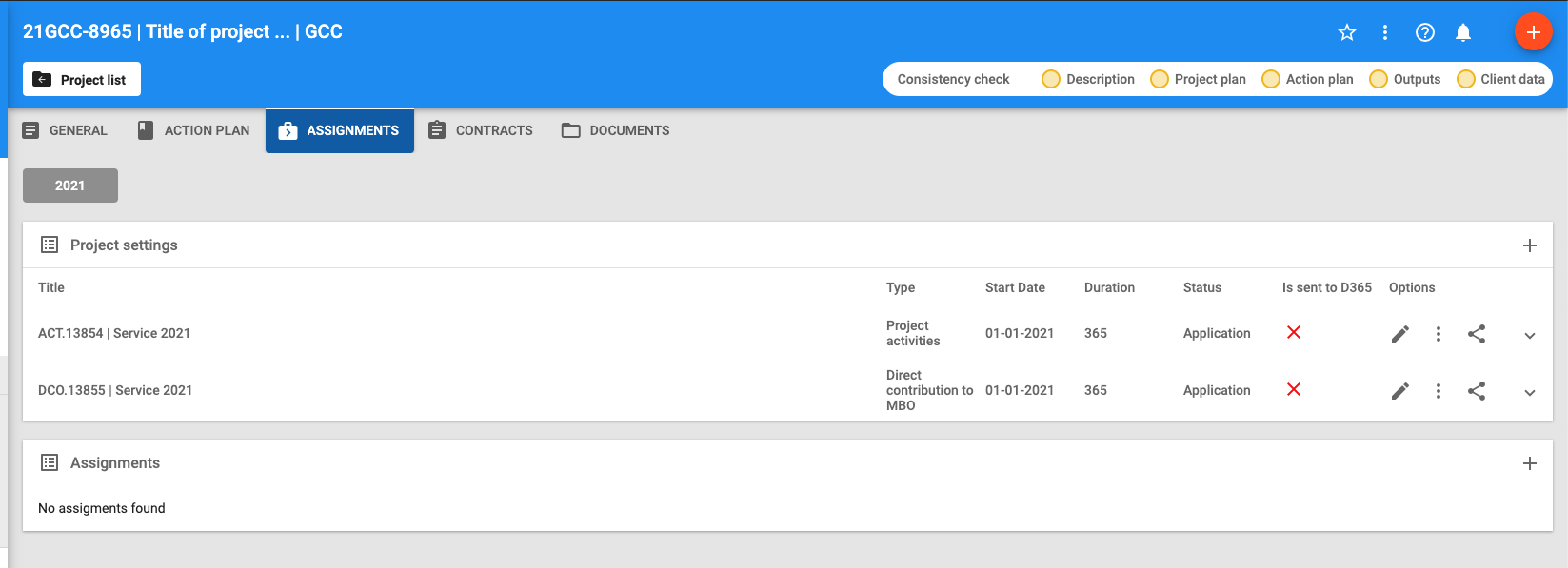1568x568 pixels.
Task: Add a new assignment with plus
Action: tap(1529, 463)
